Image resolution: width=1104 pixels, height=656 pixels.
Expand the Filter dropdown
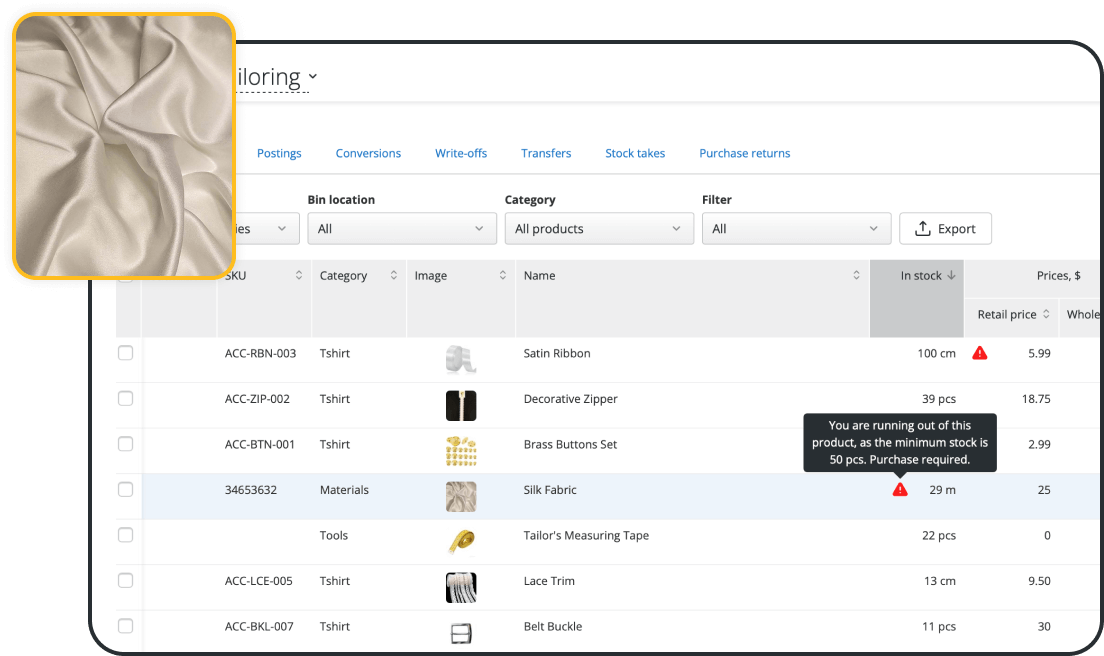click(x=796, y=228)
